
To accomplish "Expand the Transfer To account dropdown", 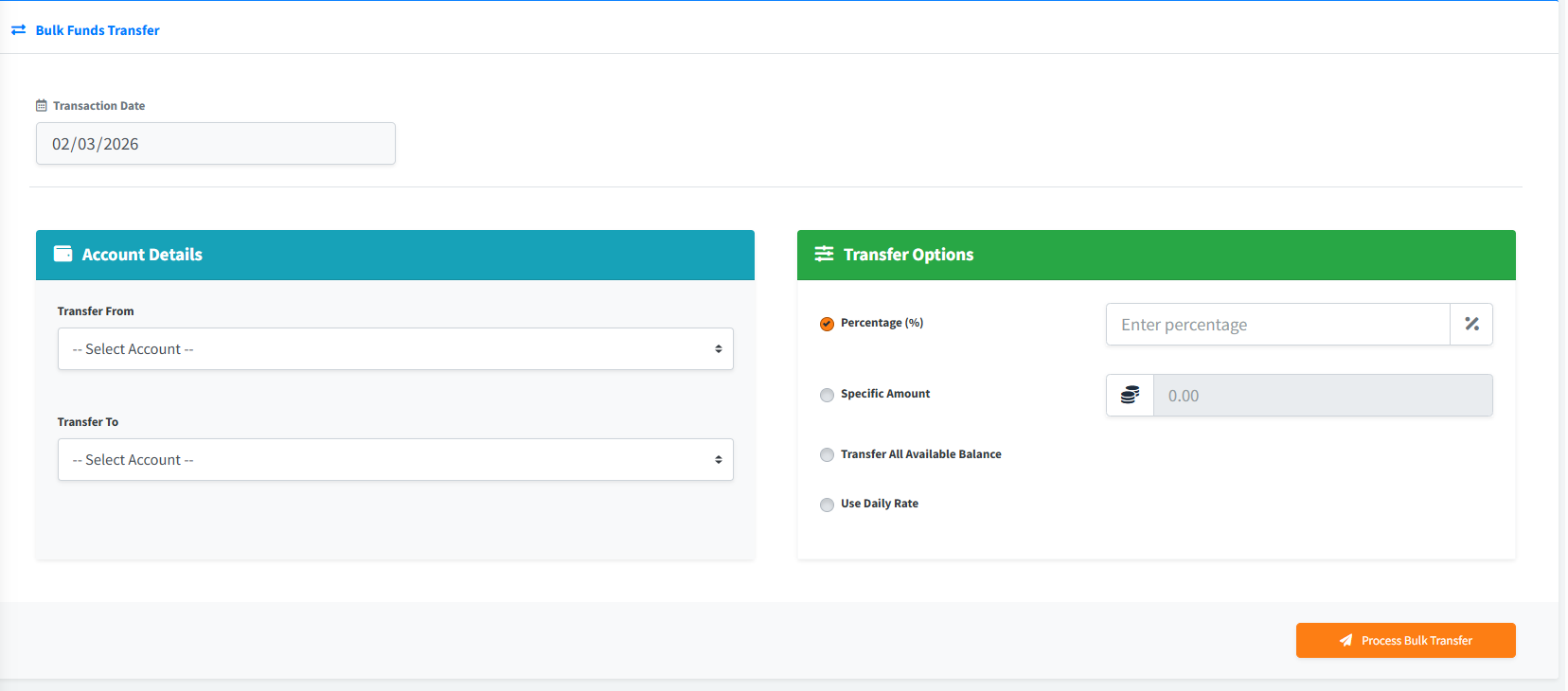I will pos(395,460).
